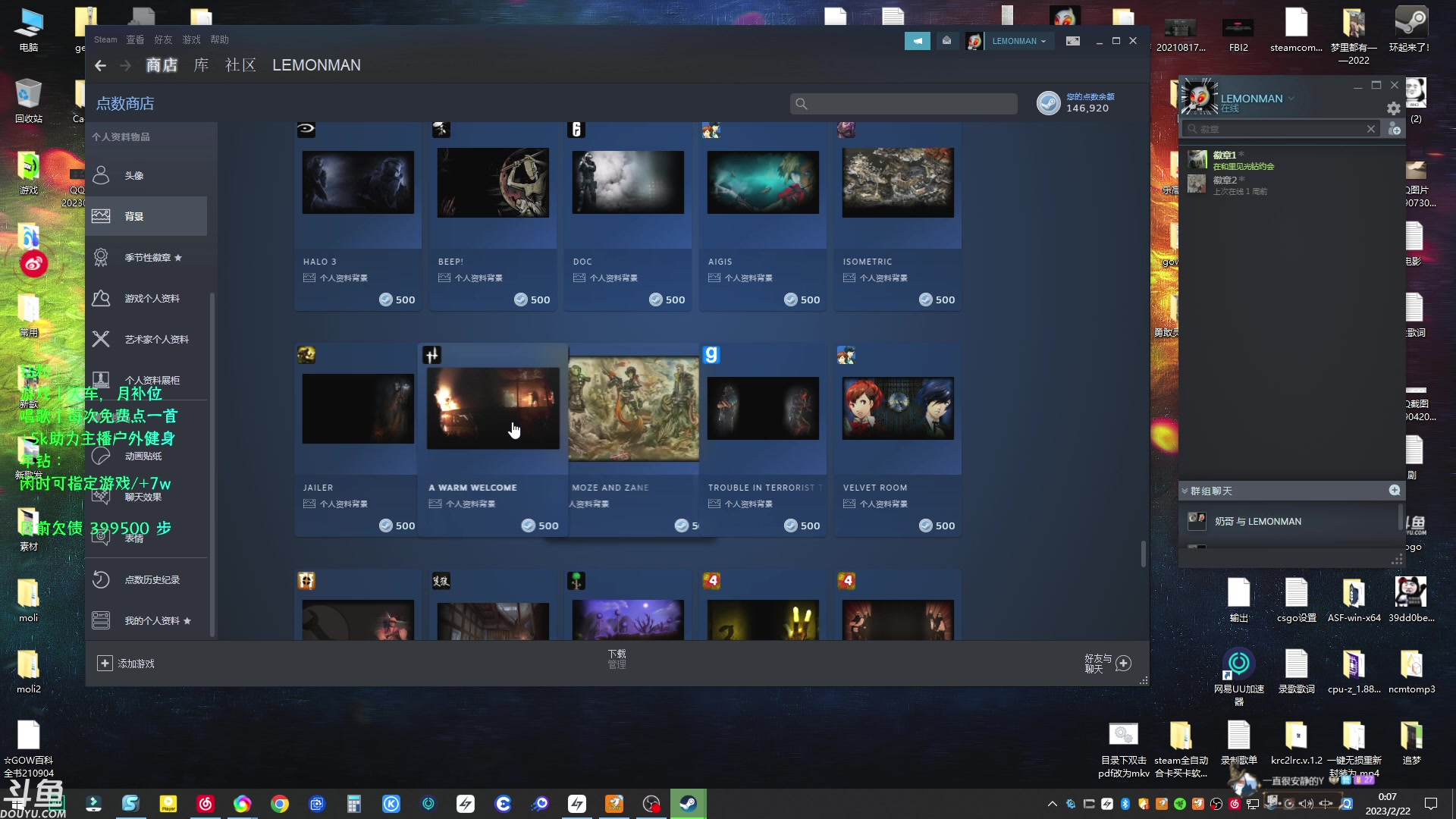Click the friends list search field
The width and height of the screenshot is (1456, 819).
pyautogui.click(x=1279, y=129)
